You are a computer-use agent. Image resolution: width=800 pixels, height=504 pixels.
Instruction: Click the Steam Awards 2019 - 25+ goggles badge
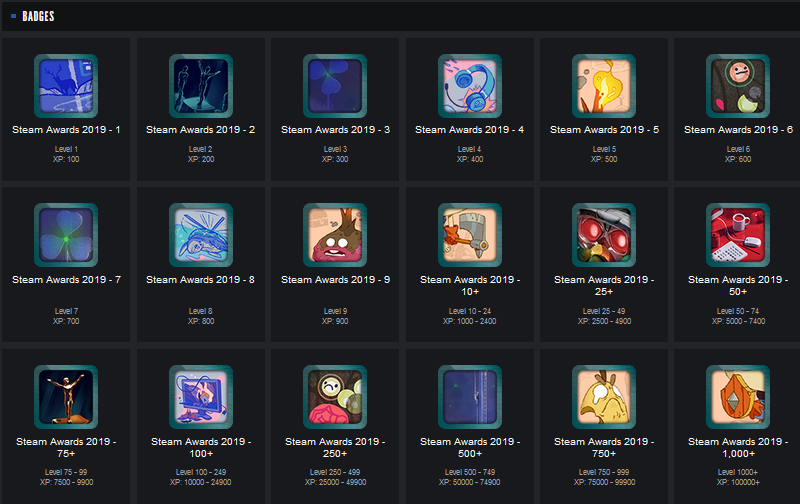tap(604, 235)
